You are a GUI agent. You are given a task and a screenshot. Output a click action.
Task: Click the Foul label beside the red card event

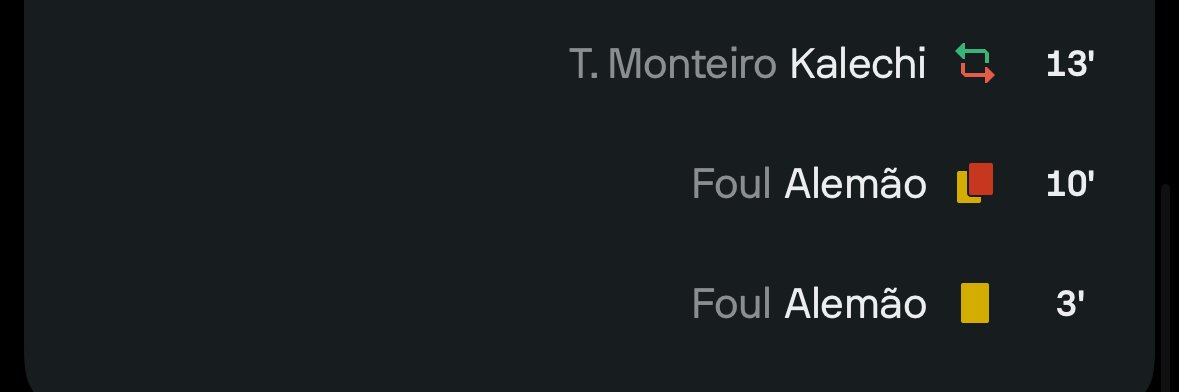[x=732, y=184]
